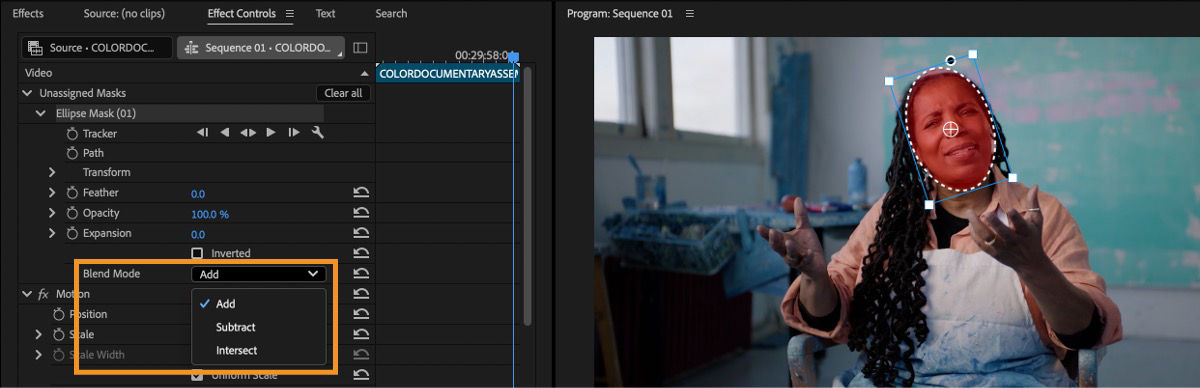Choose Add blend mode
Viewport: 1200px width, 388px height.
pyautogui.click(x=258, y=304)
